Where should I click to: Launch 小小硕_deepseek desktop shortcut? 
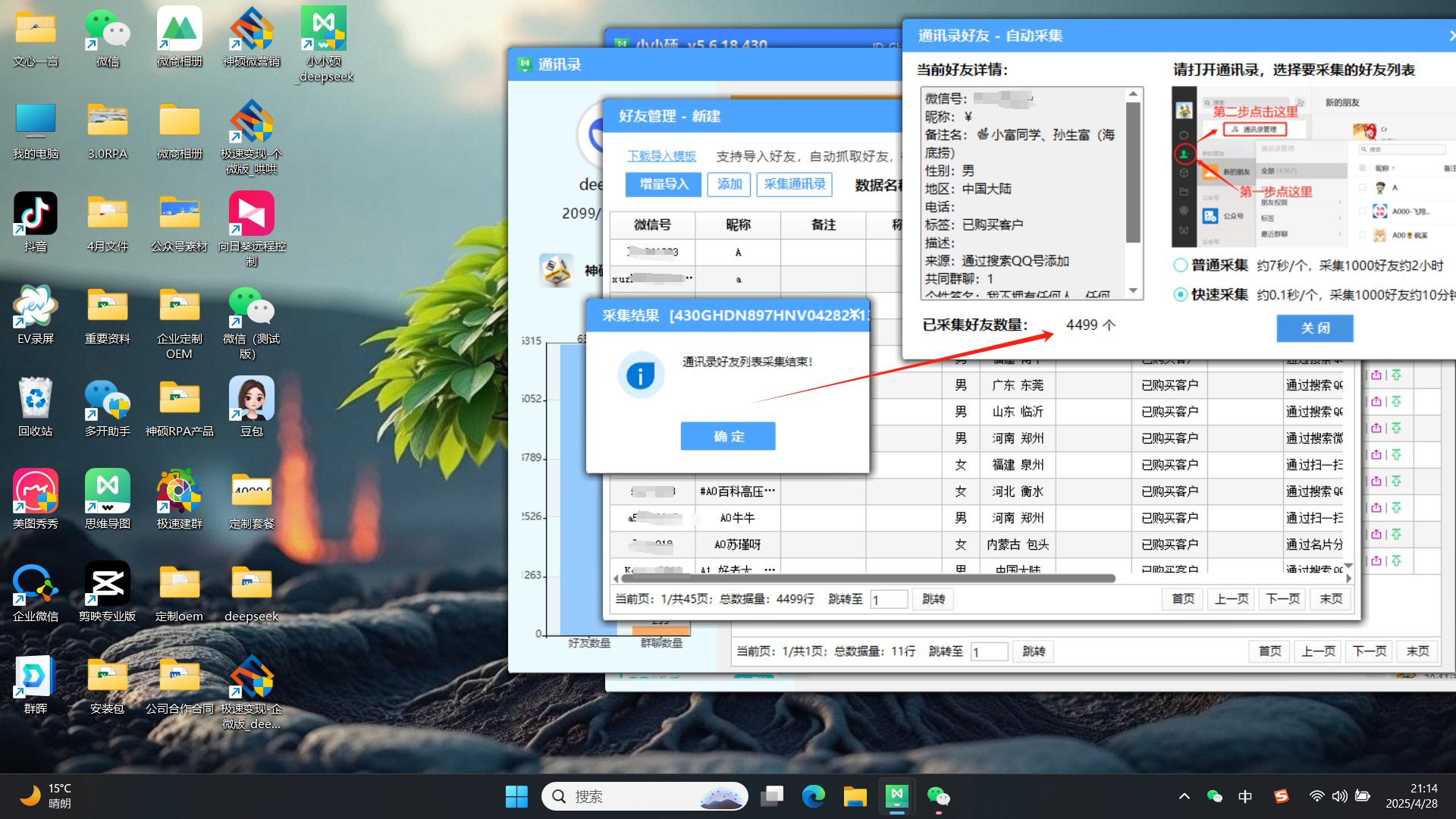[324, 44]
